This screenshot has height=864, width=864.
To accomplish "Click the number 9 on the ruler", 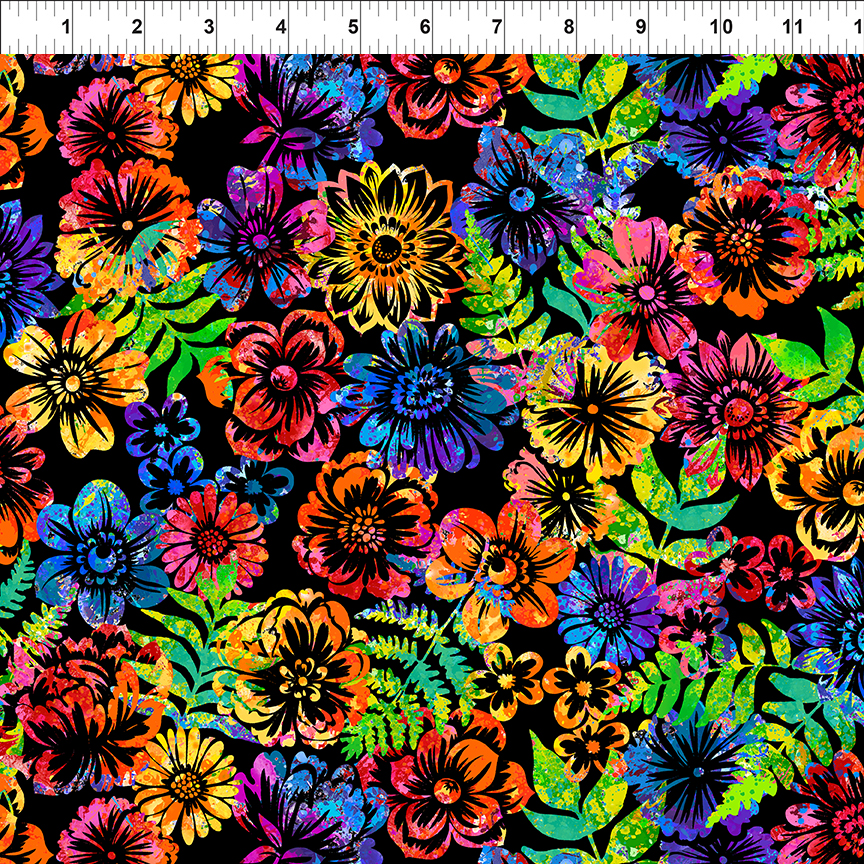I will (x=641, y=28).
